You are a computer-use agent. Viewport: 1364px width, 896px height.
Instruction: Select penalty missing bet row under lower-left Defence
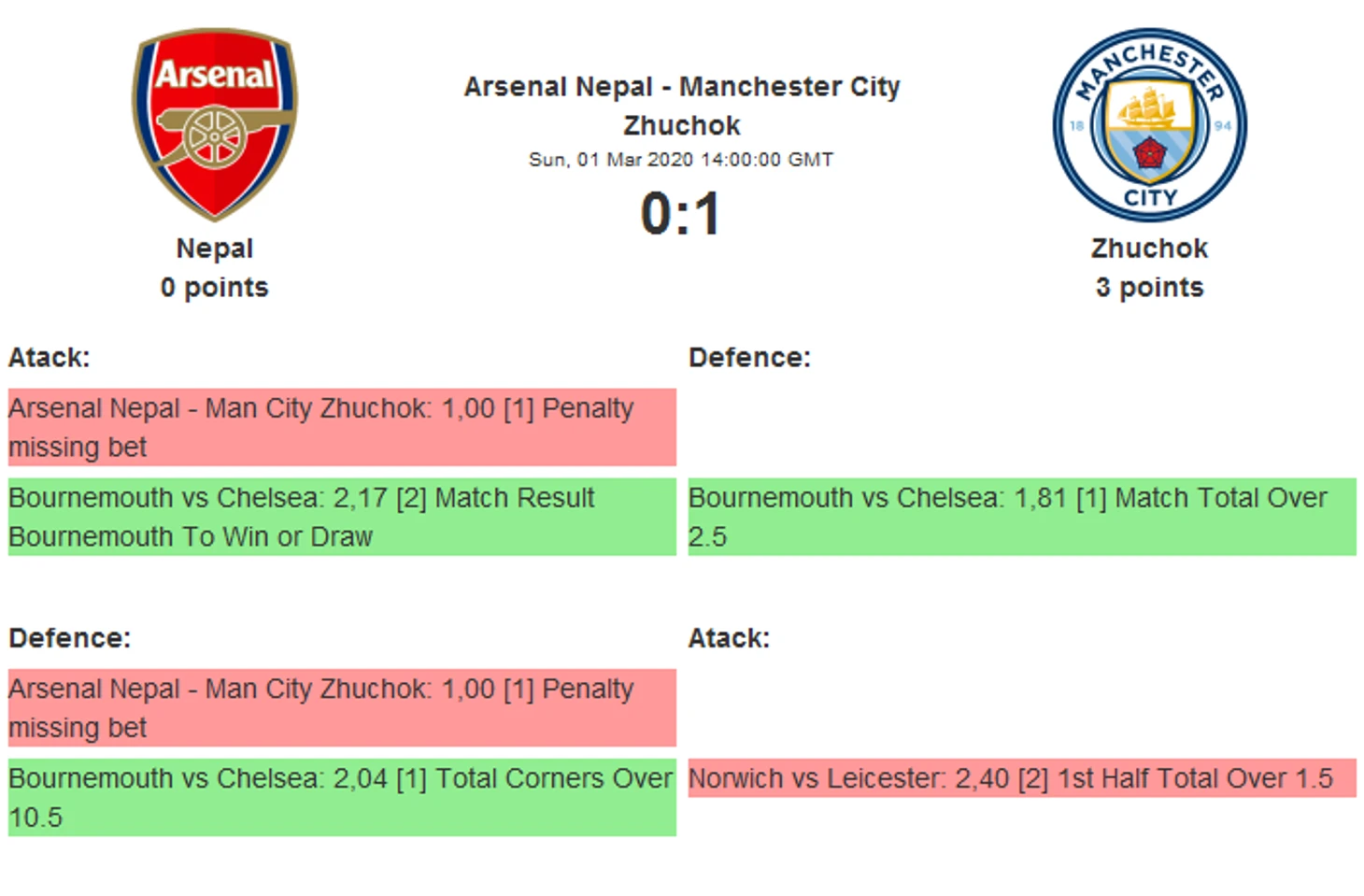[x=341, y=707]
